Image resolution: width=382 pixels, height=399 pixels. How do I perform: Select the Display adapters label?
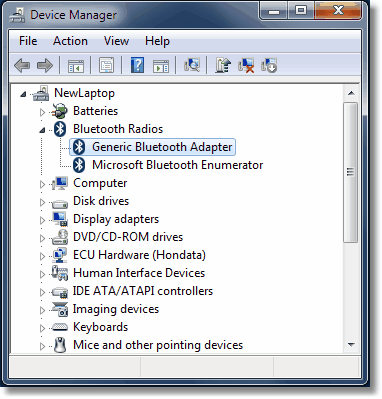click(x=116, y=219)
